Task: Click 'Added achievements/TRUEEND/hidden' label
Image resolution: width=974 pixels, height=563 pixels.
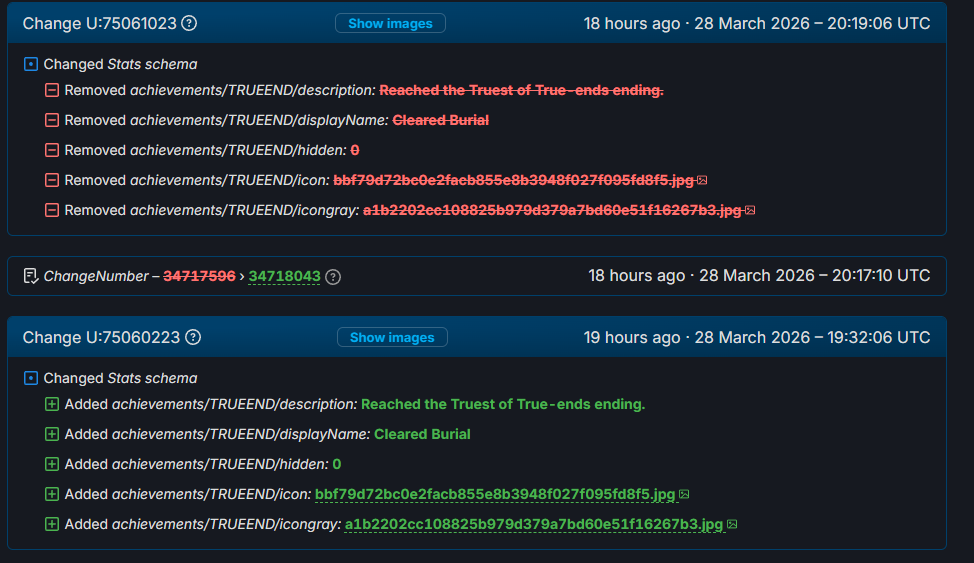Action: [197, 464]
